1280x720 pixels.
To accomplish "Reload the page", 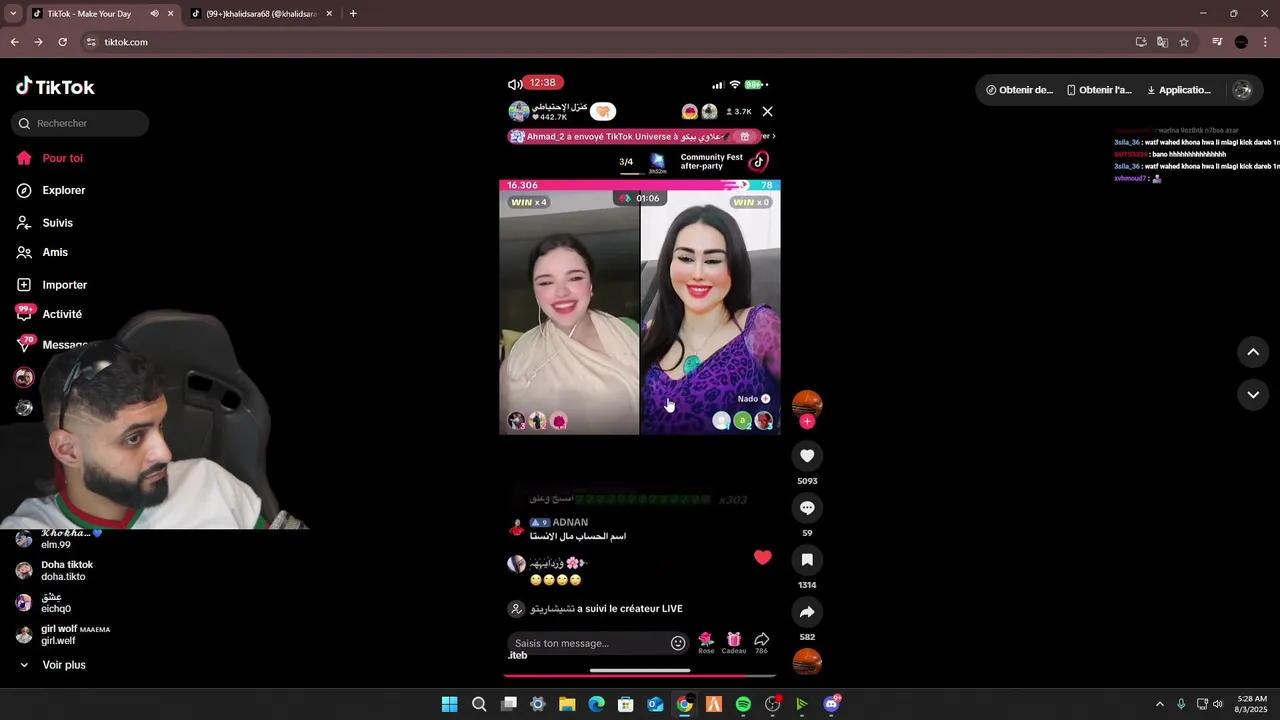I will click(62, 42).
